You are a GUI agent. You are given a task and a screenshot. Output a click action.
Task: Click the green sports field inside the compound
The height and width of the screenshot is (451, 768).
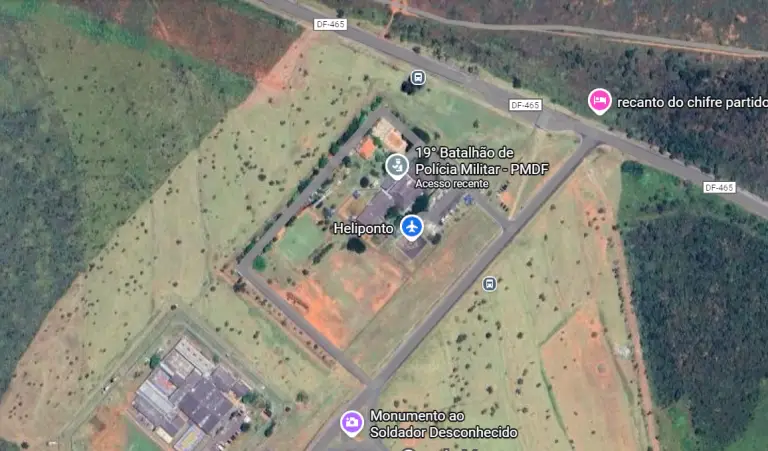click(299, 239)
